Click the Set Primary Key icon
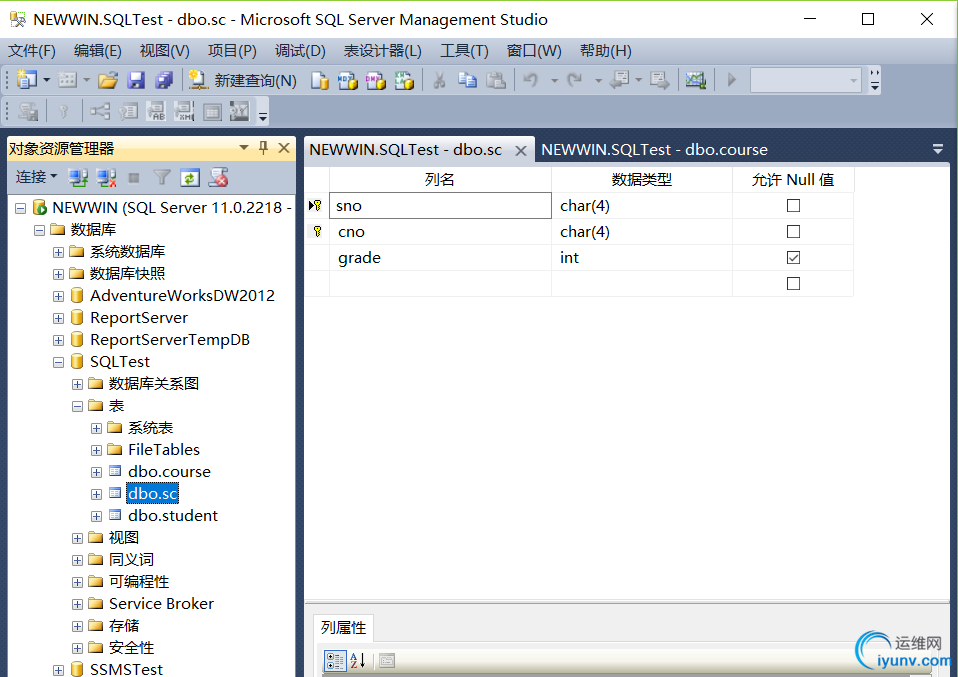Viewport: 958px width, 677px height. click(x=63, y=112)
